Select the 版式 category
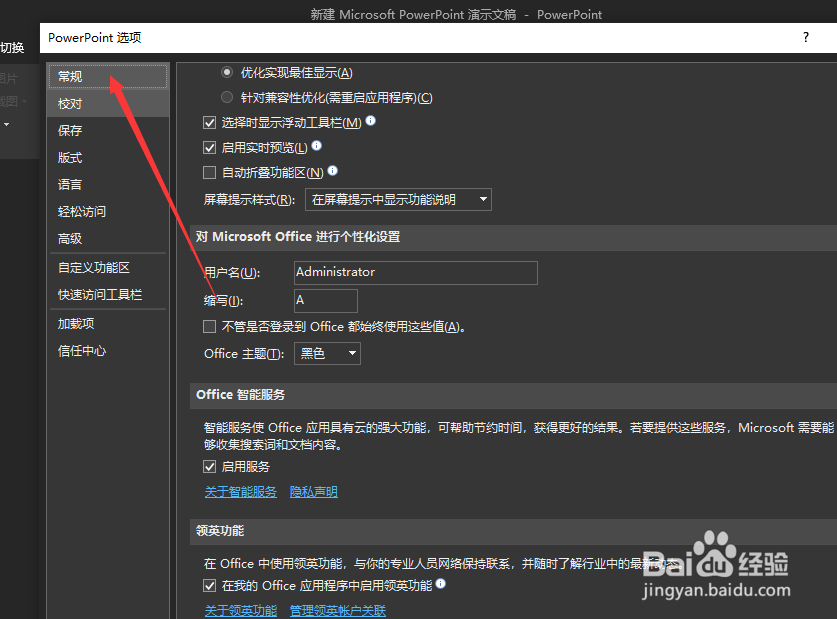The width and height of the screenshot is (837, 619). tap(108, 158)
